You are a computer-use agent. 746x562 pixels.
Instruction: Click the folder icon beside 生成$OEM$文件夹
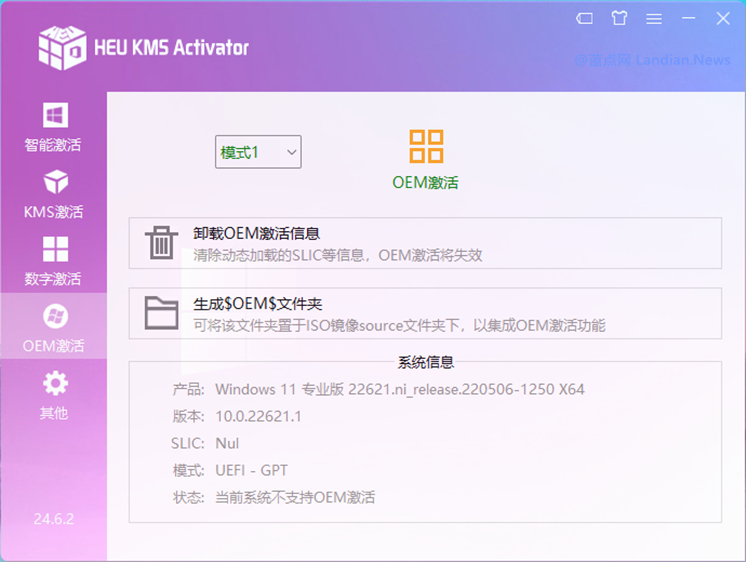coord(161,313)
